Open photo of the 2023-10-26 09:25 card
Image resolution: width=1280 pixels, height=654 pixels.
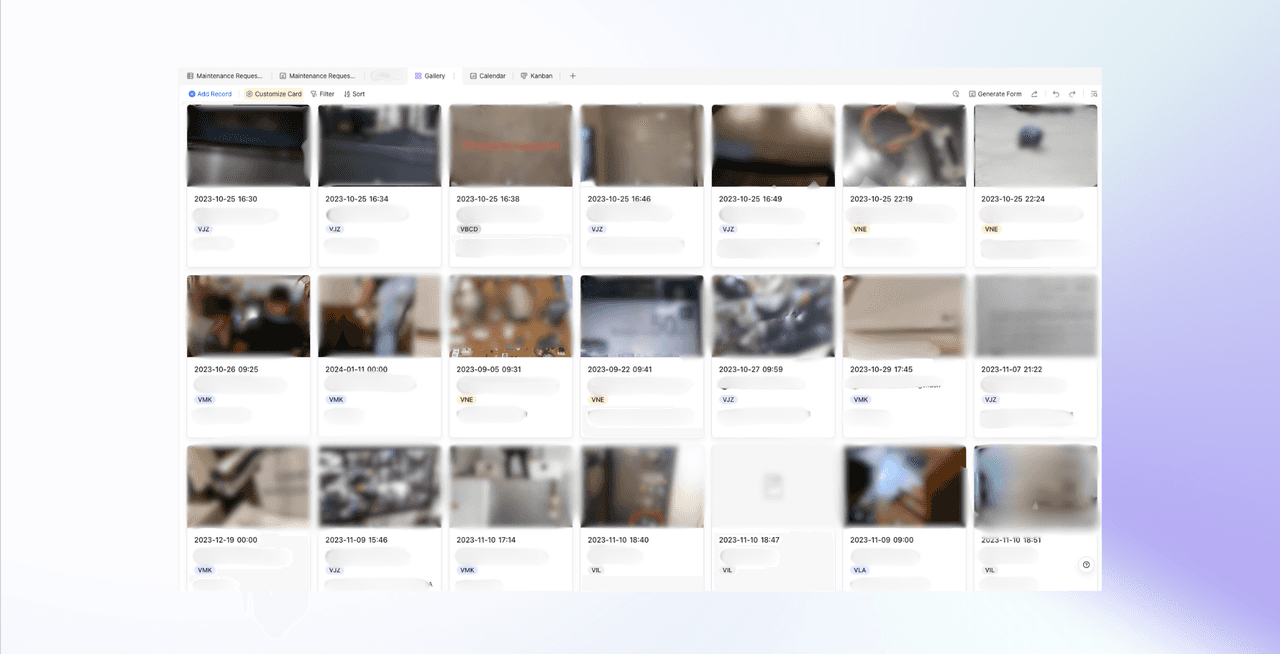248,316
